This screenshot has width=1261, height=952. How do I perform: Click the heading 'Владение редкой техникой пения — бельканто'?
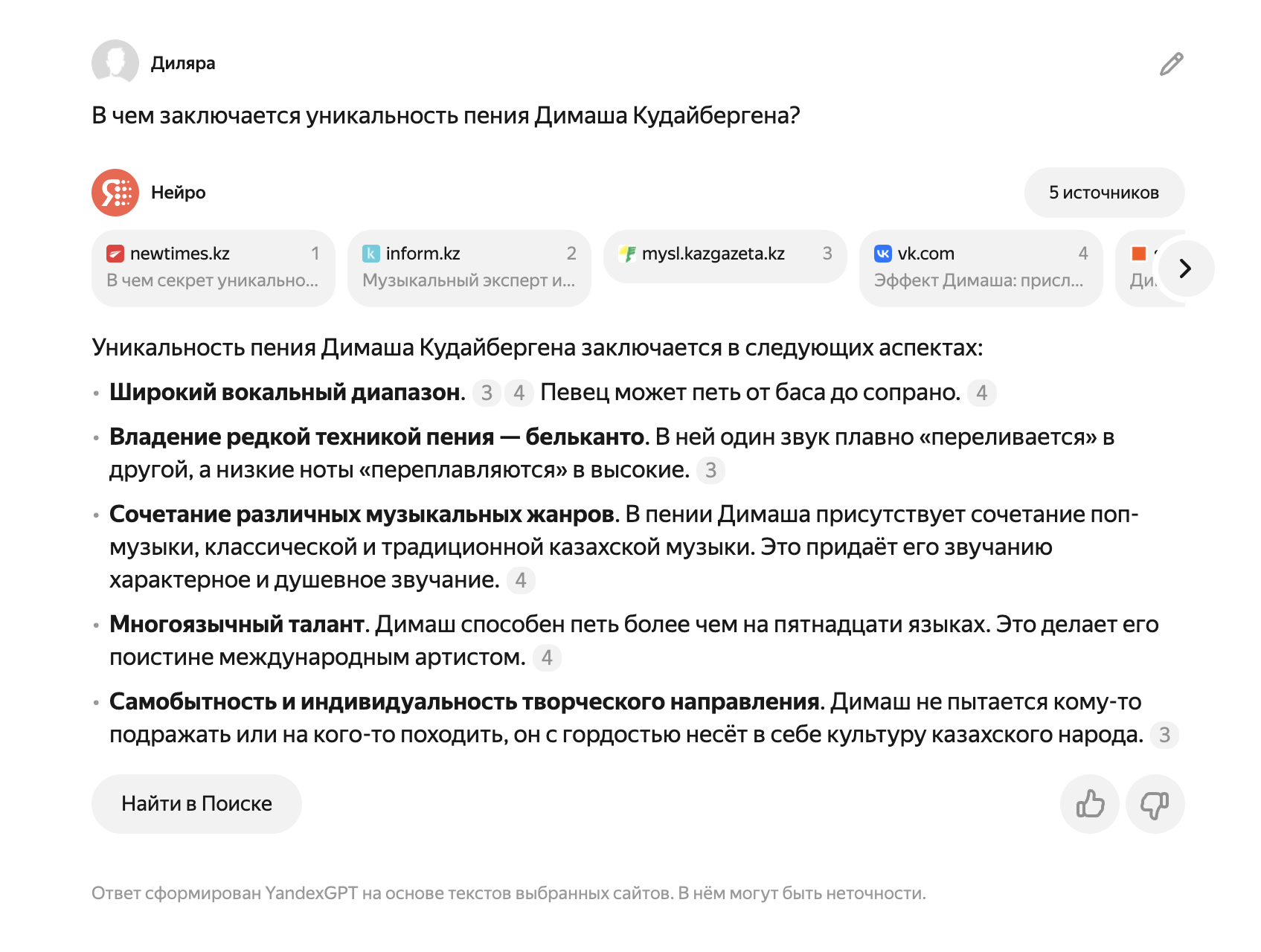coord(376,437)
